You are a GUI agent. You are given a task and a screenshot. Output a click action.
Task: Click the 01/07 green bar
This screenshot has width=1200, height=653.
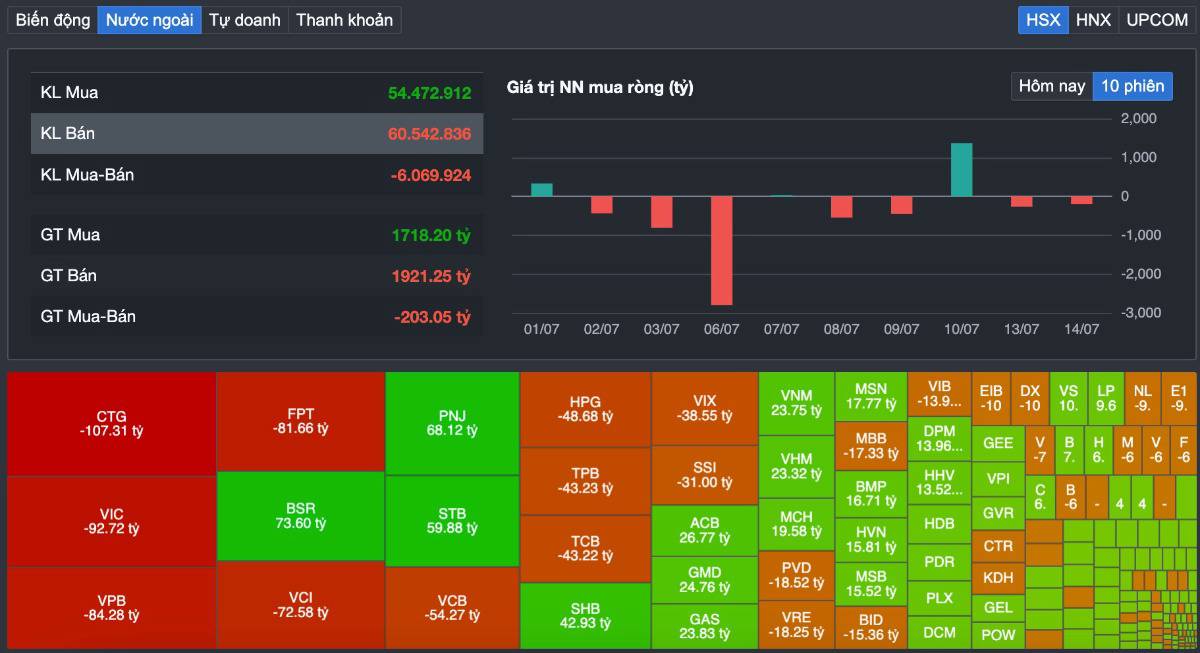tap(541, 189)
